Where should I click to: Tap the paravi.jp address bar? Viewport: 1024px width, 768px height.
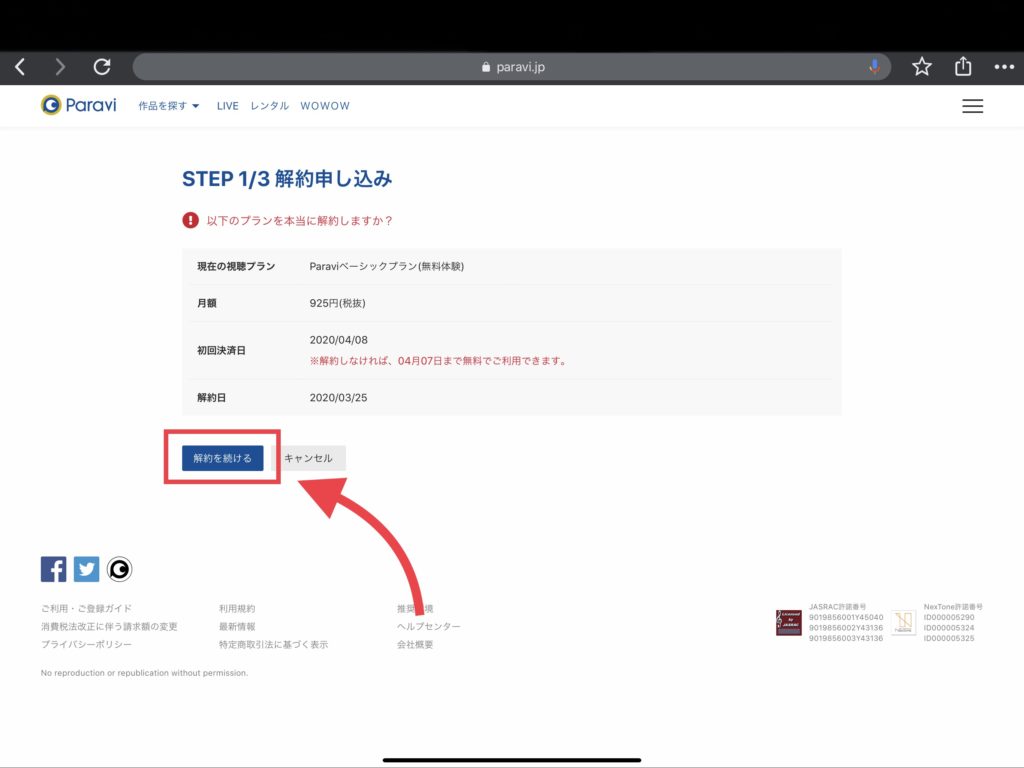click(512, 67)
